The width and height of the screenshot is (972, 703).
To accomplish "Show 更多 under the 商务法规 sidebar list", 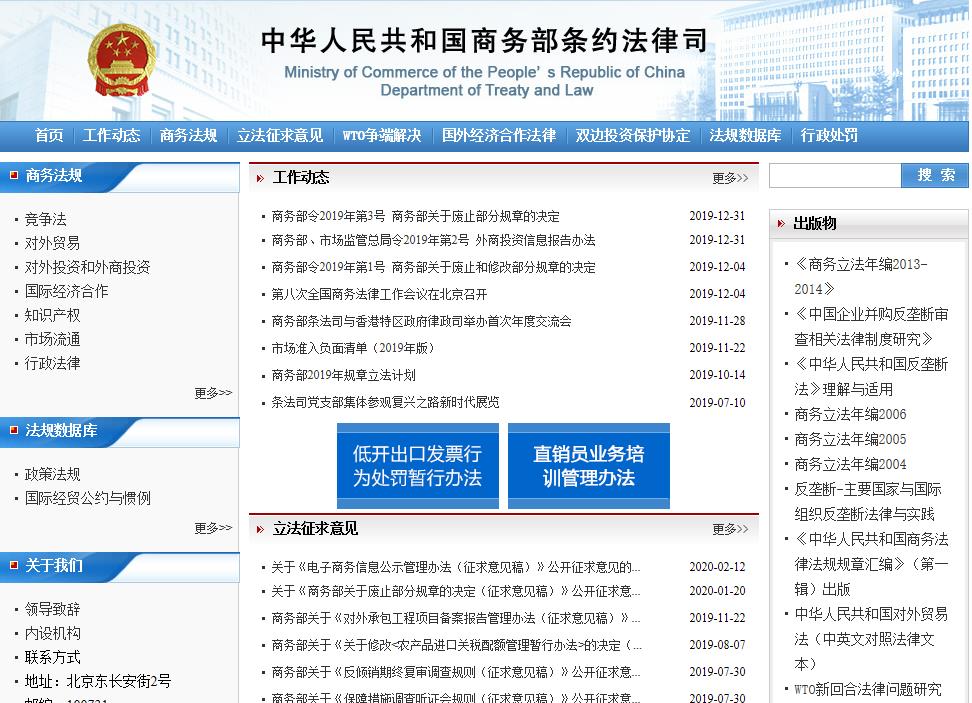I will tap(212, 393).
